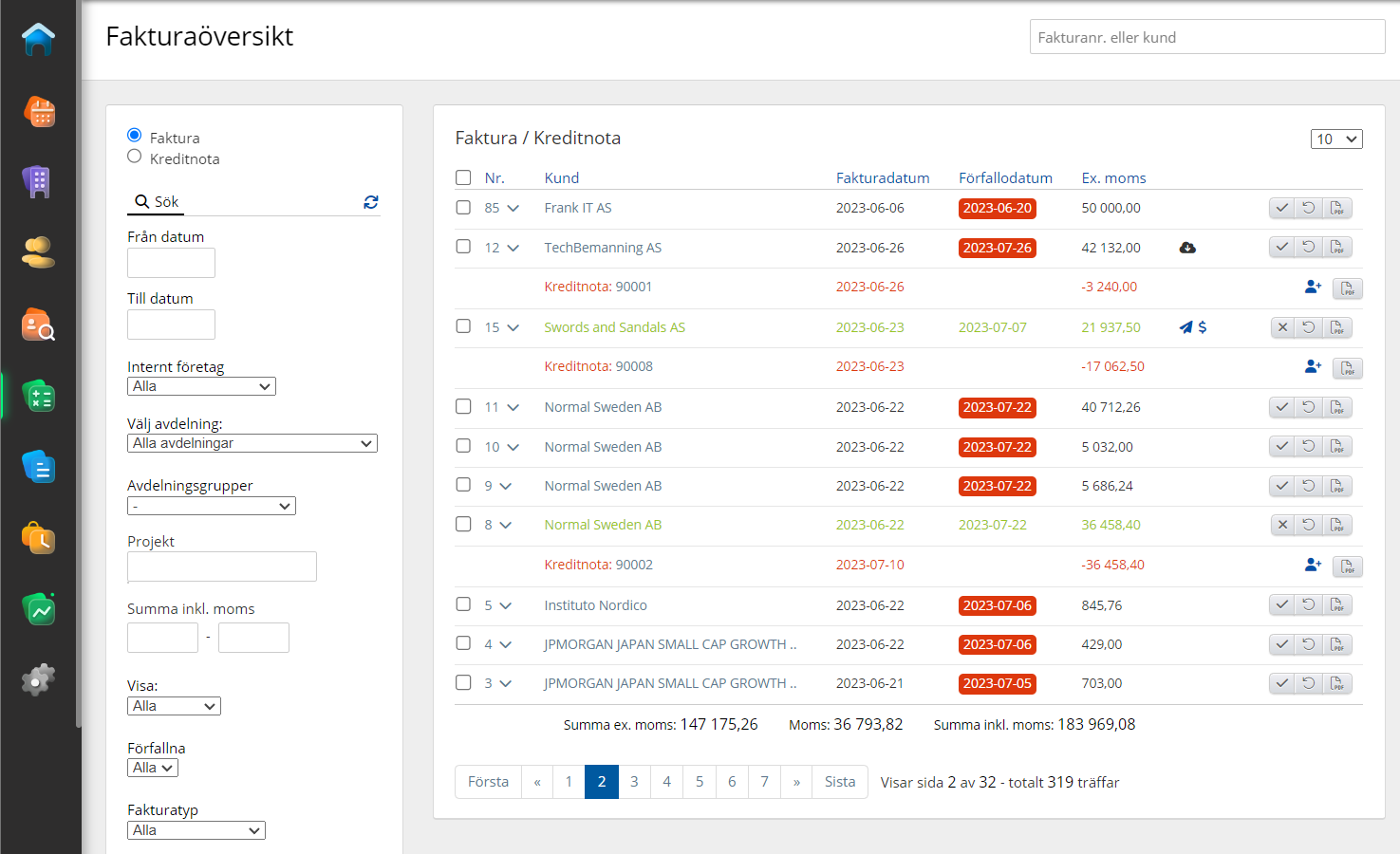
Task: Click the home icon in sidebar
Action: tap(38, 40)
